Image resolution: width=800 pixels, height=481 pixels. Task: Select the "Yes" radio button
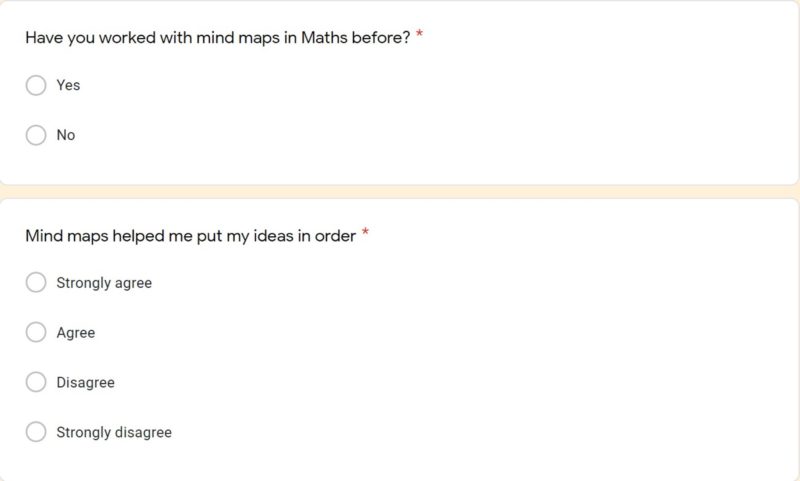pos(36,85)
